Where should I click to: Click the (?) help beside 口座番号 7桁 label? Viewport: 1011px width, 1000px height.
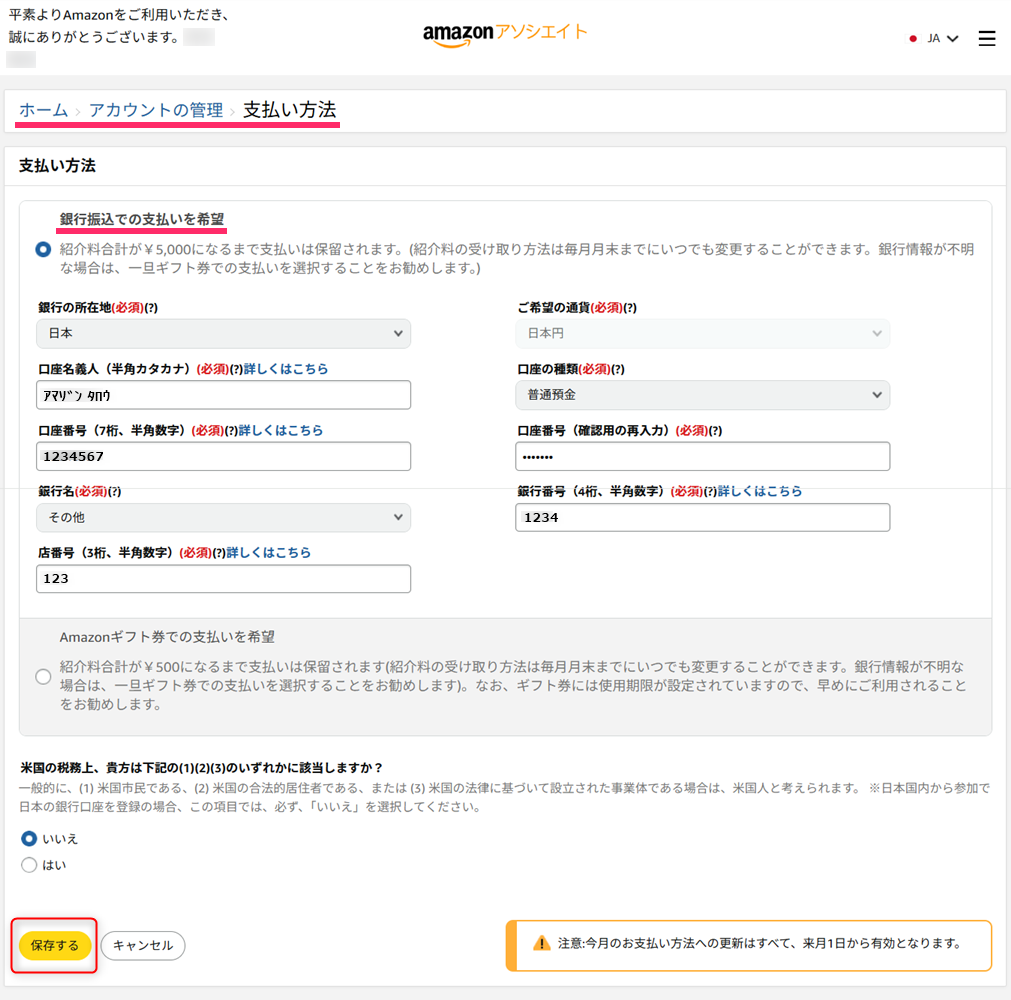click(231, 430)
